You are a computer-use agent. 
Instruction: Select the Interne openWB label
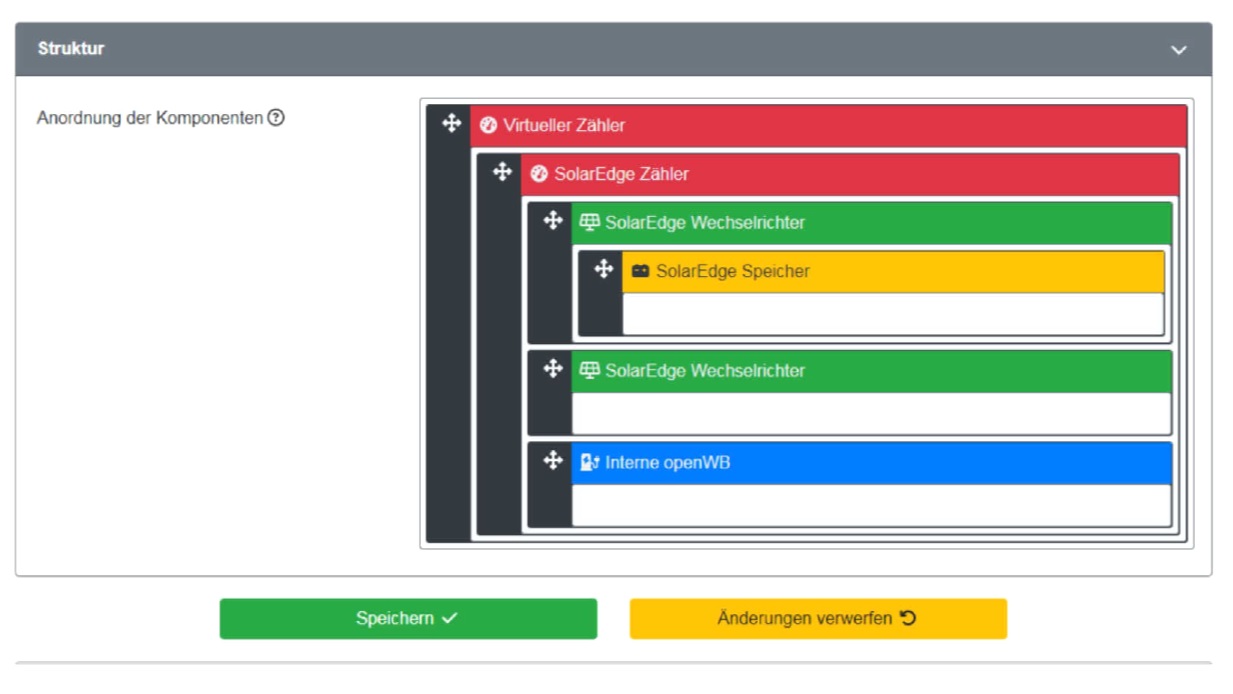click(667, 463)
